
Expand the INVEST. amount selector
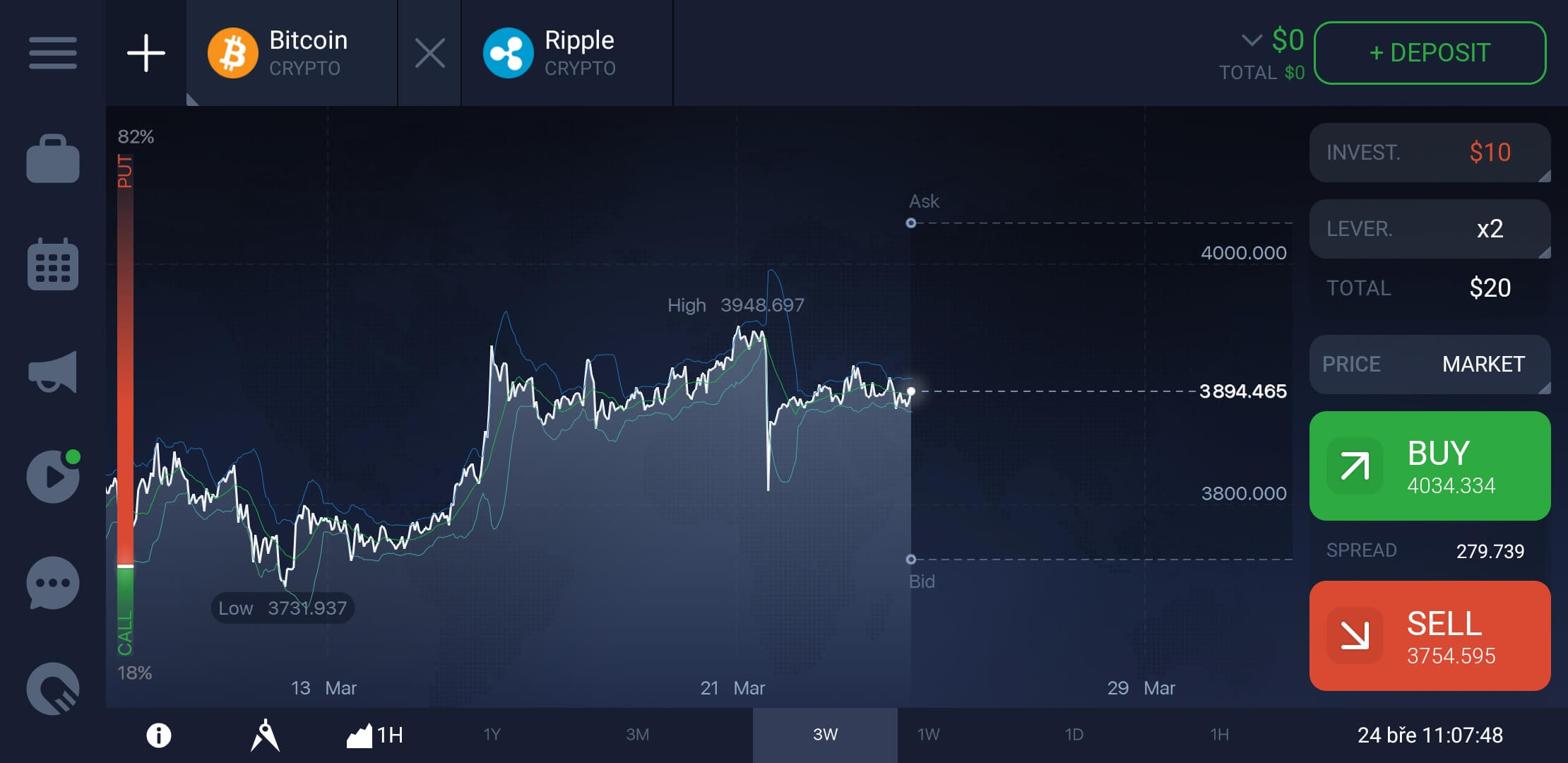(1430, 153)
